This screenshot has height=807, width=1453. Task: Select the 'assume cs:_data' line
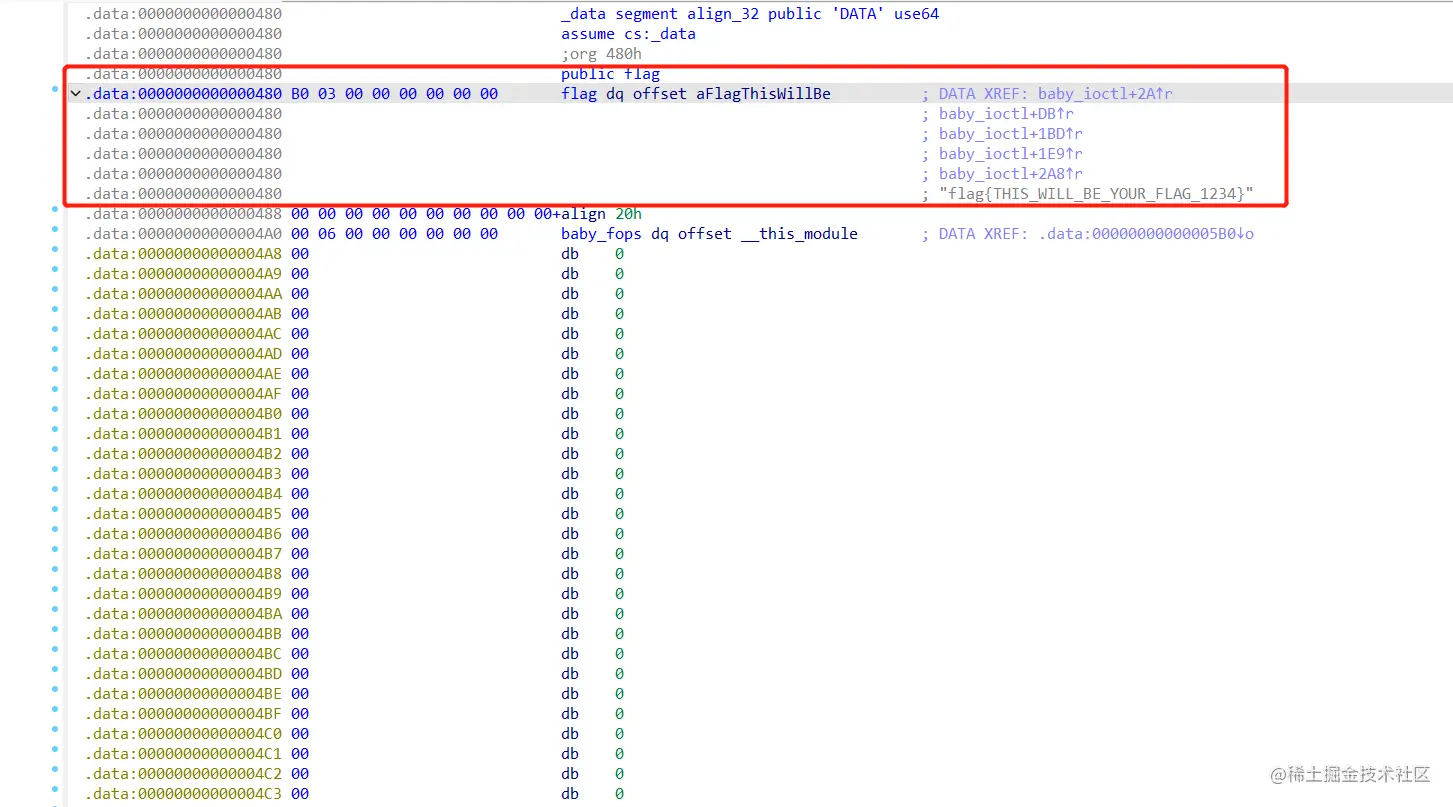(628, 34)
